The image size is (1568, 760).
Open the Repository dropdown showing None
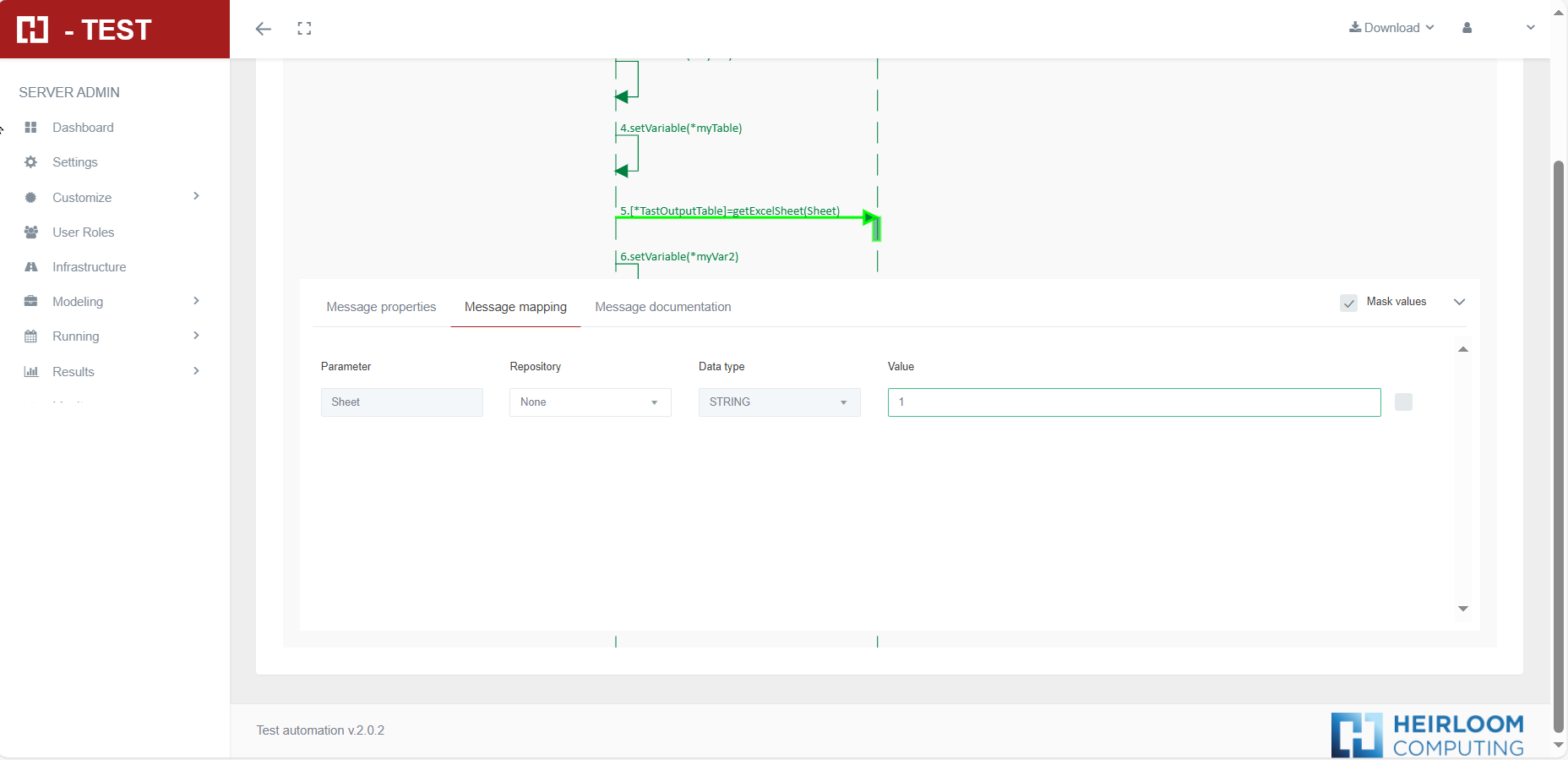(x=590, y=402)
